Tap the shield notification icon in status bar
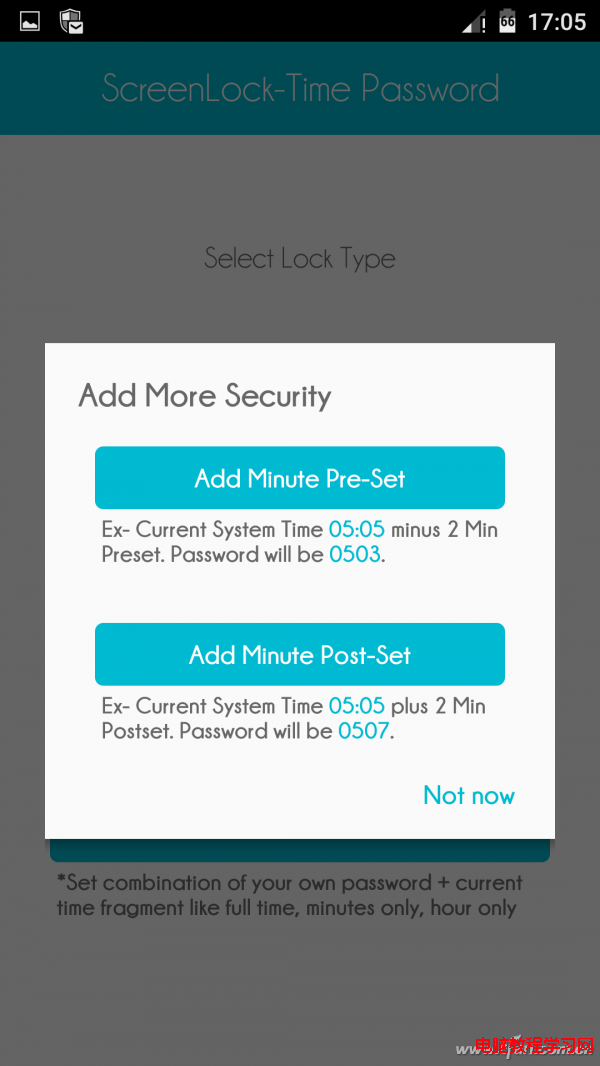 71,20
